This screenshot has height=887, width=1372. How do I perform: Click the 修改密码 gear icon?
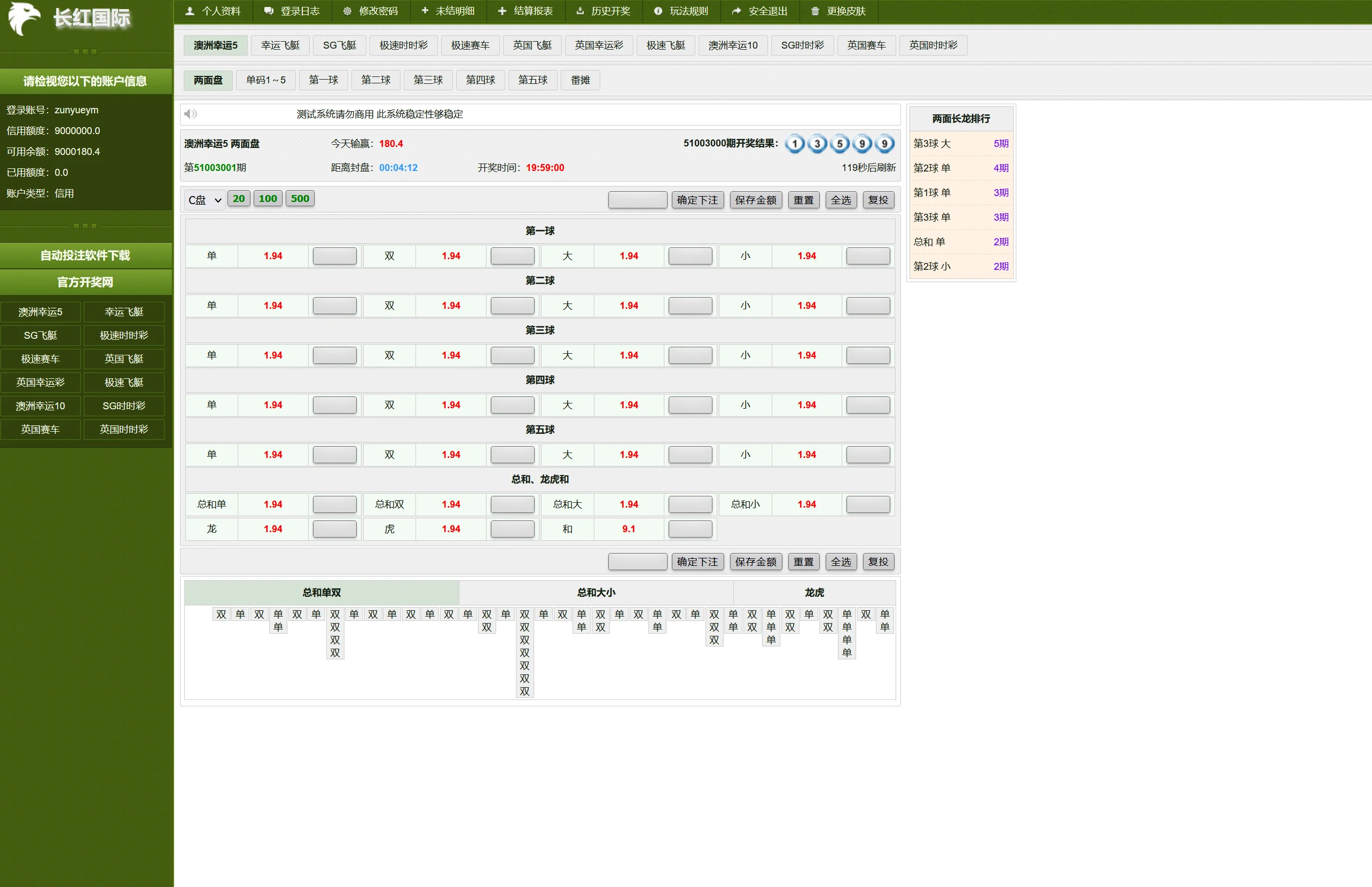coord(347,11)
